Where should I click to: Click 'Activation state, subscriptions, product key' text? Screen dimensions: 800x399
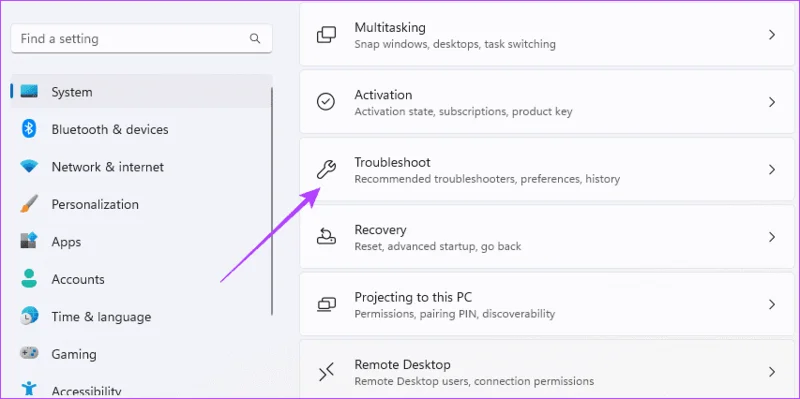[463, 111]
